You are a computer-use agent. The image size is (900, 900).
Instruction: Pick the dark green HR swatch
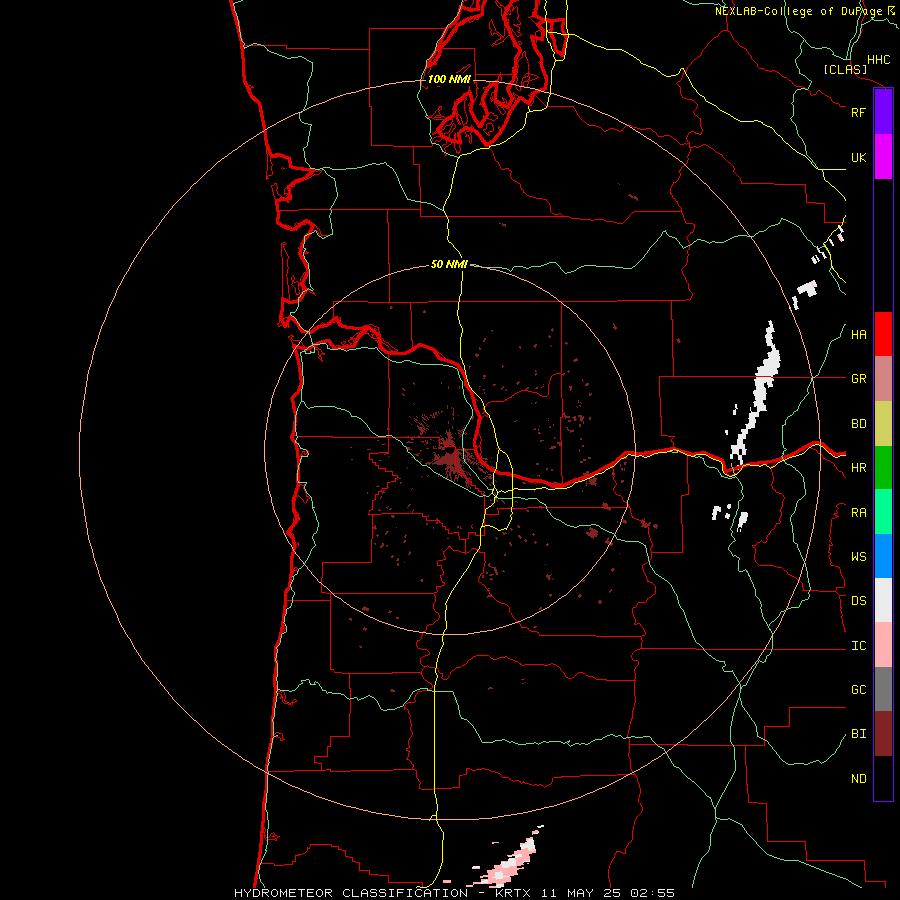point(883,468)
